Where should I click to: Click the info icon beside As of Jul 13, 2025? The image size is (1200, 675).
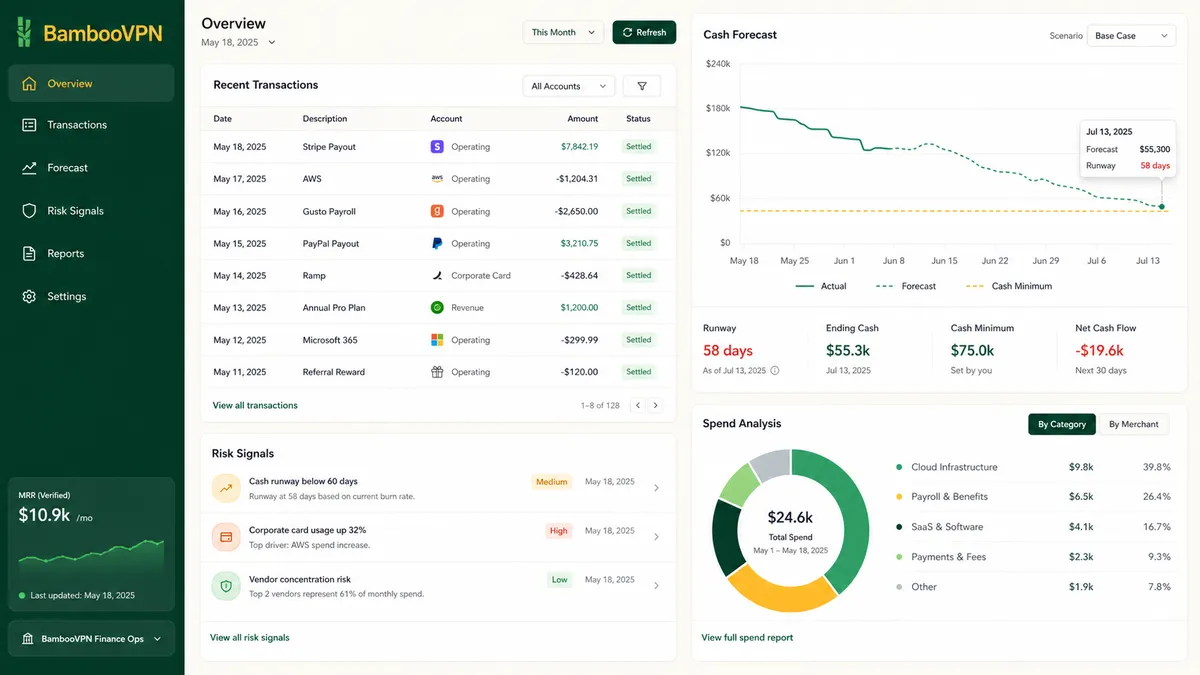(x=775, y=370)
